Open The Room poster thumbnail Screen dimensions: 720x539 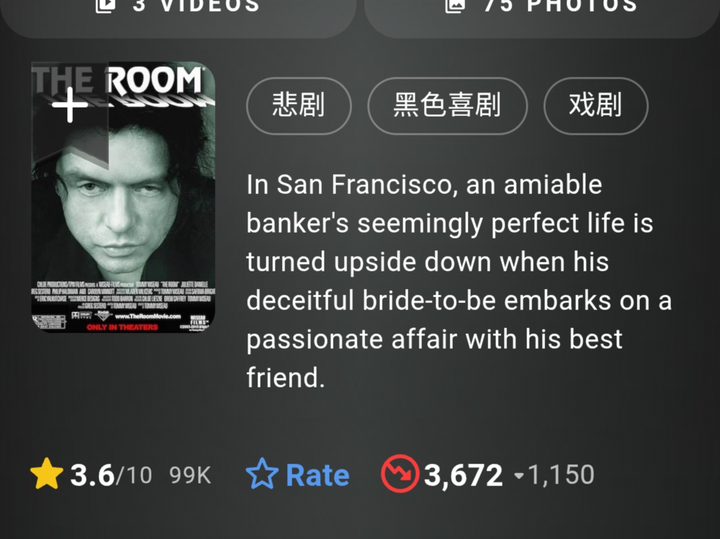pyautogui.click(x=123, y=197)
